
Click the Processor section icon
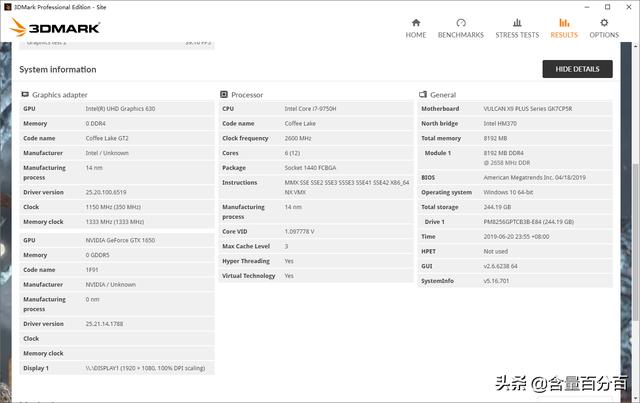224,94
